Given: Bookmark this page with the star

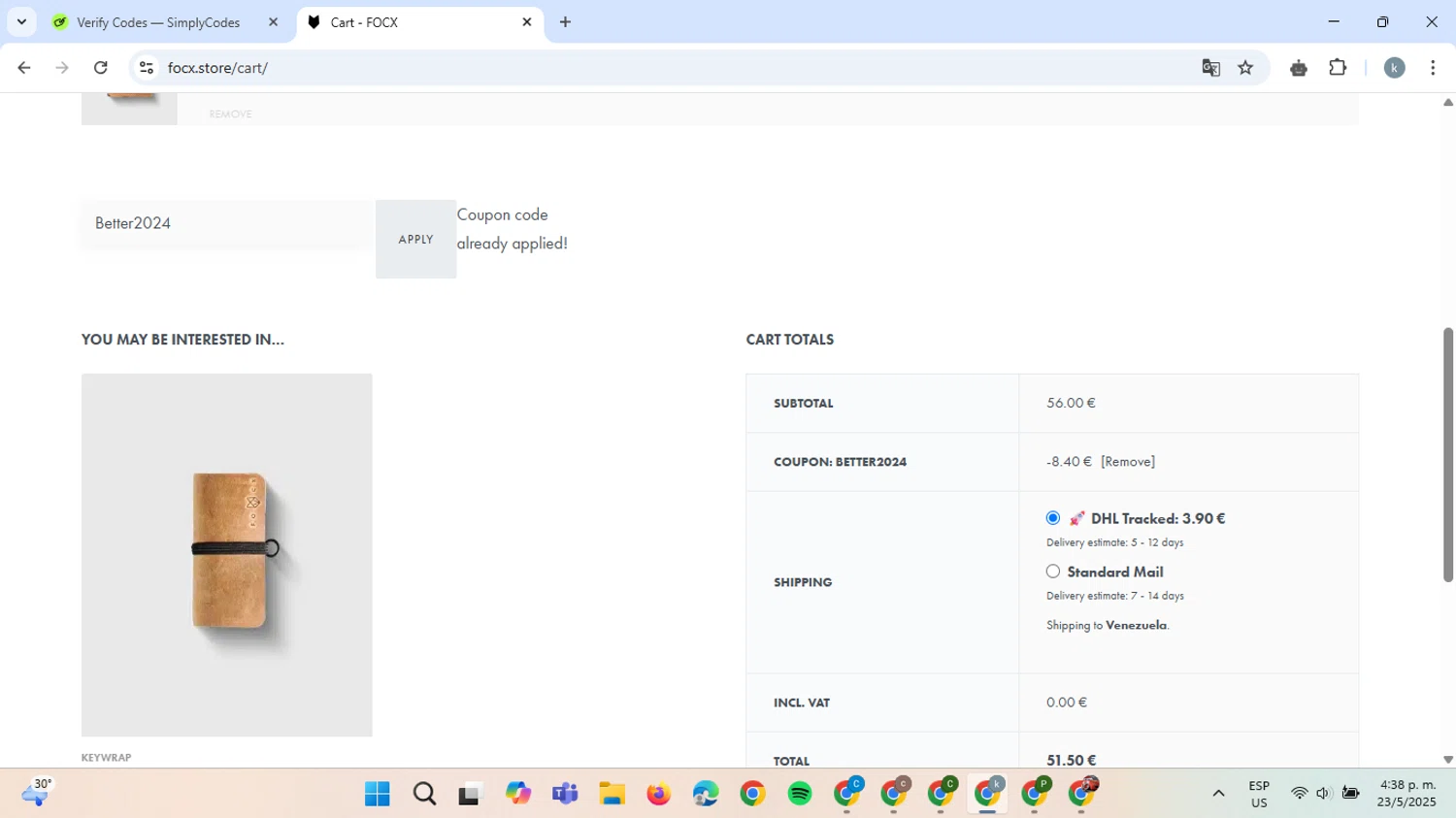Looking at the screenshot, I should pos(1245,68).
